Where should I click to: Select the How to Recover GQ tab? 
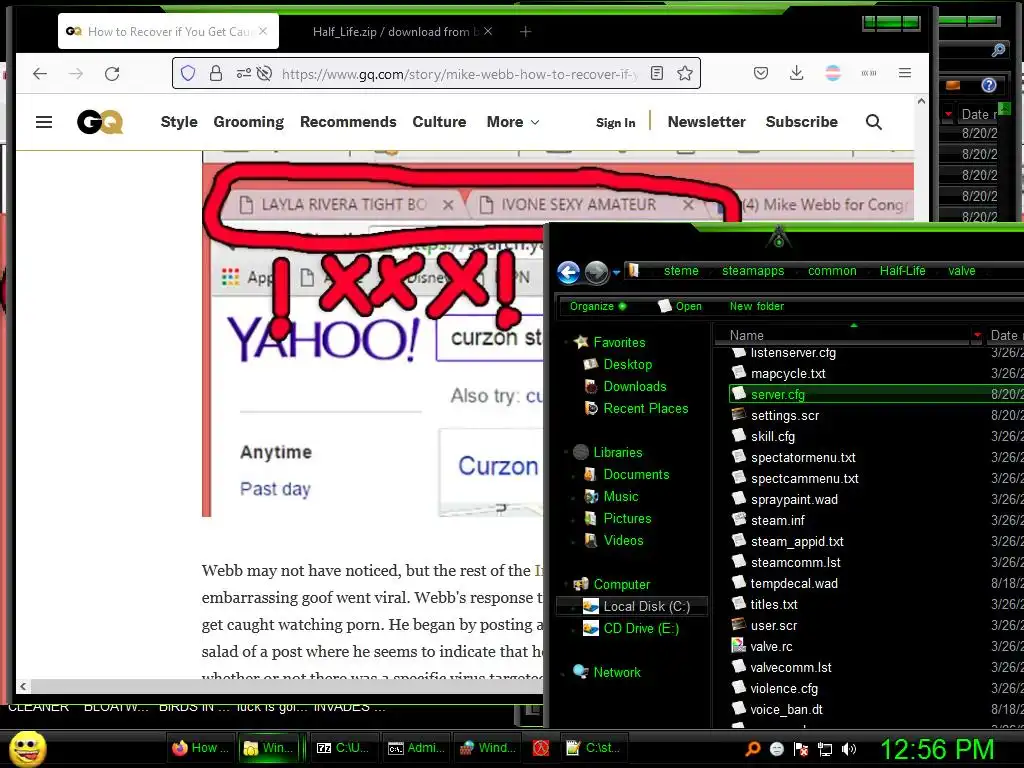coord(168,31)
